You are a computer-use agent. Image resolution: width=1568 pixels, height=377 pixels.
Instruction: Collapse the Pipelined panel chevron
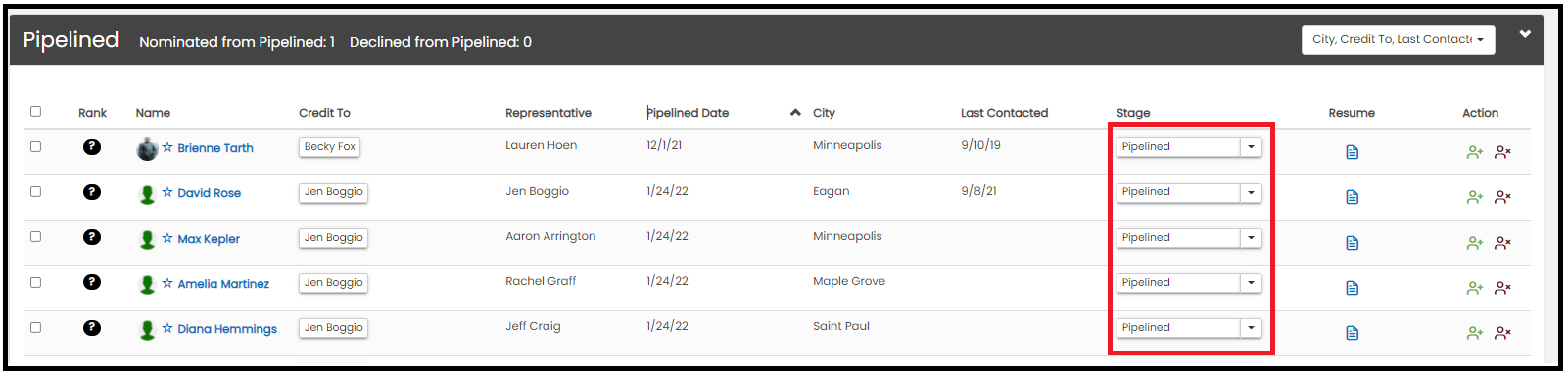point(1525,34)
